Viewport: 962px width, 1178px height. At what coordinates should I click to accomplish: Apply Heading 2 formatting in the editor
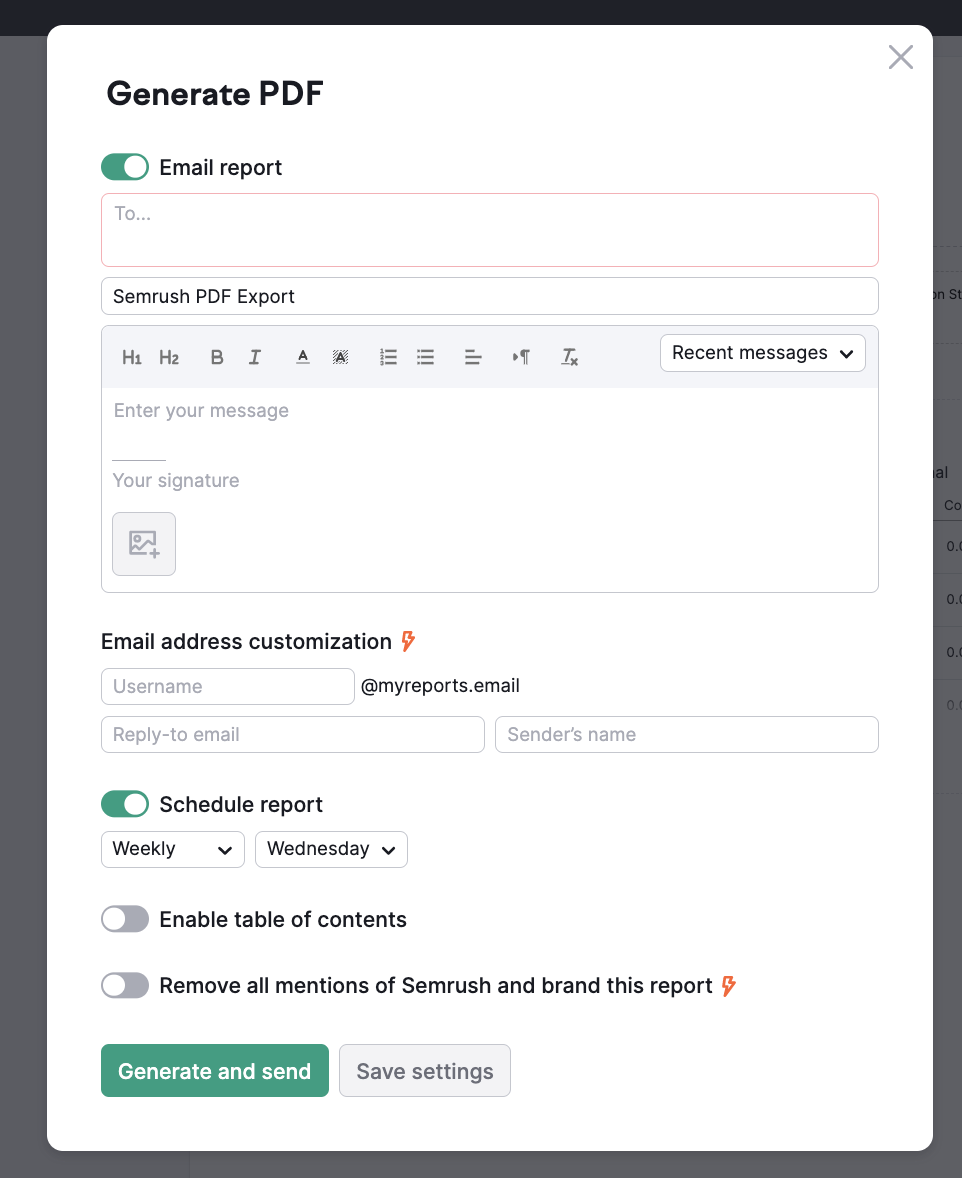click(x=169, y=358)
